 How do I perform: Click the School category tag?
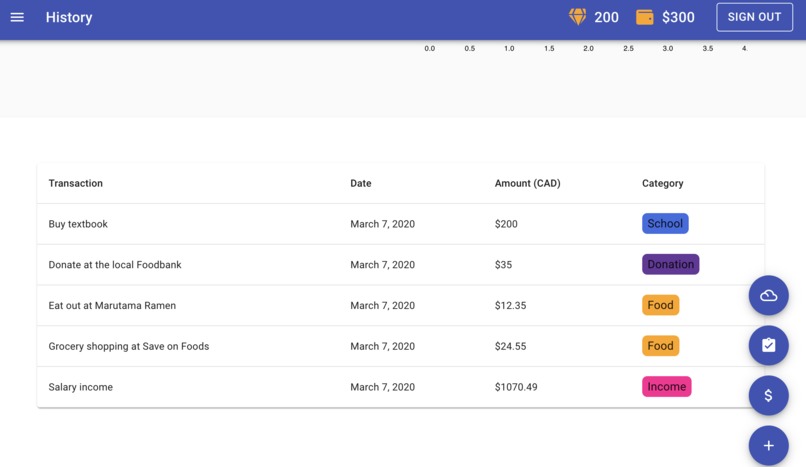[665, 223]
